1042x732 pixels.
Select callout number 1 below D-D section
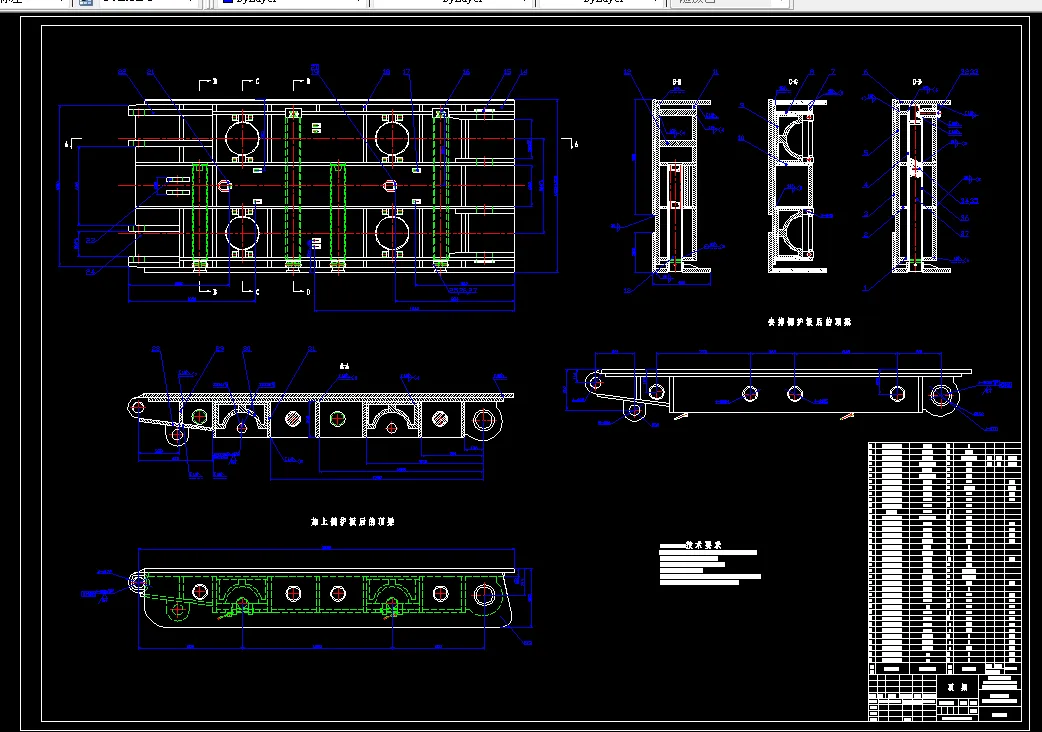[x=865, y=288]
